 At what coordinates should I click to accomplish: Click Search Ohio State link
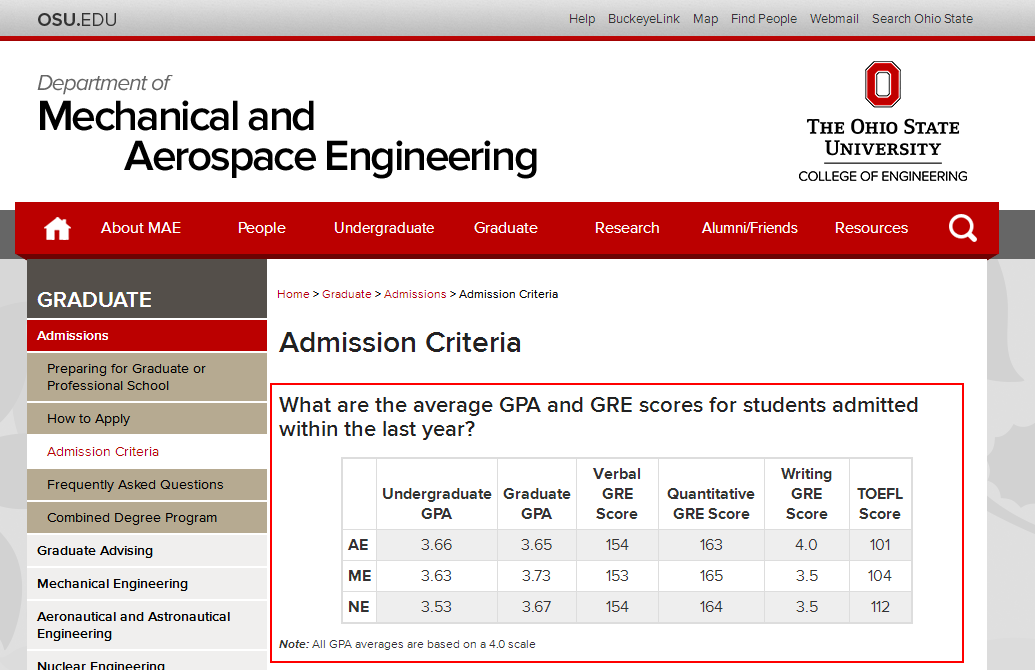click(x=922, y=19)
